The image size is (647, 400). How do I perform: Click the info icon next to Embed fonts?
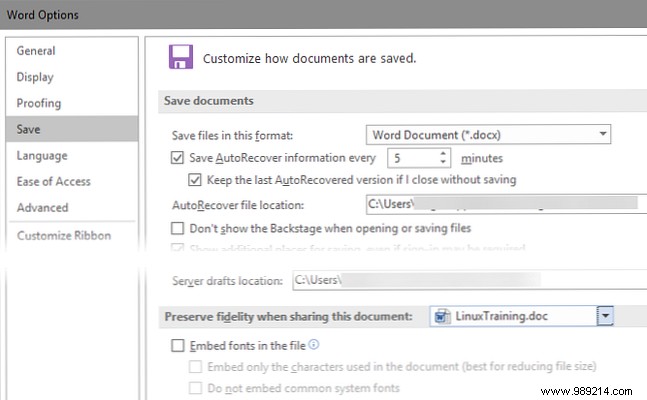(314, 344)
